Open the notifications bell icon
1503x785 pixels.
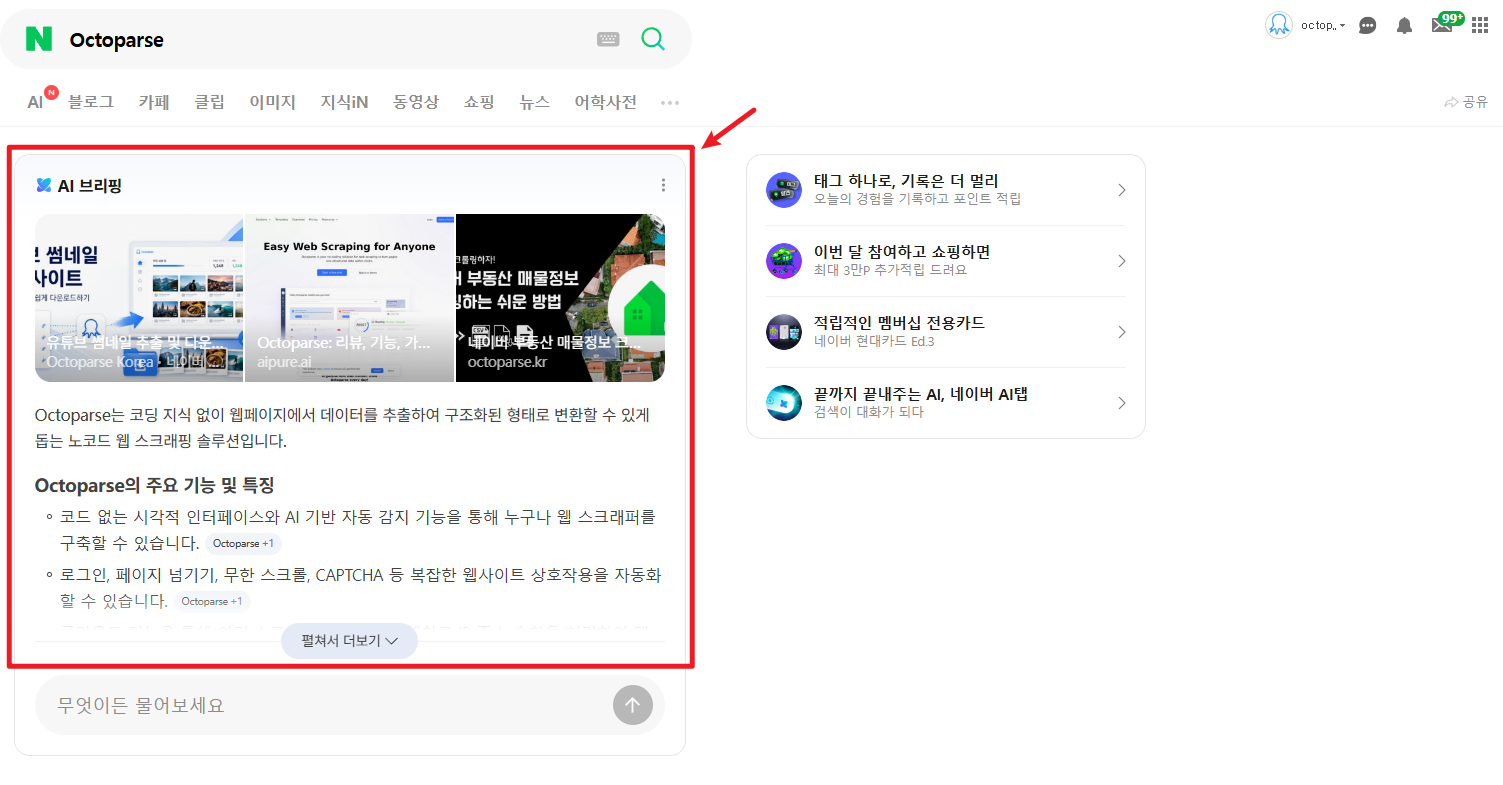tap(1405, 25)
